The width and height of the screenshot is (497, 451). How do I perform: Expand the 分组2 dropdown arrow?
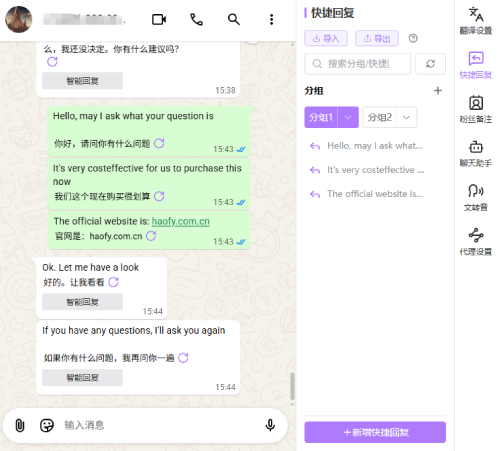(406, 117)
